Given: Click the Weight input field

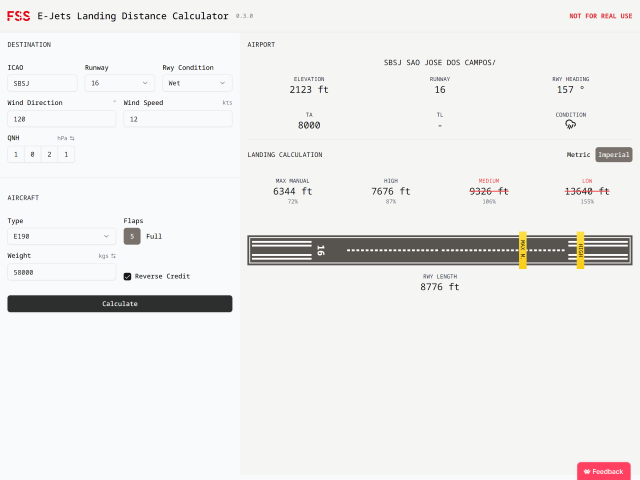Looking at the screenshot, I should [62, 272].
